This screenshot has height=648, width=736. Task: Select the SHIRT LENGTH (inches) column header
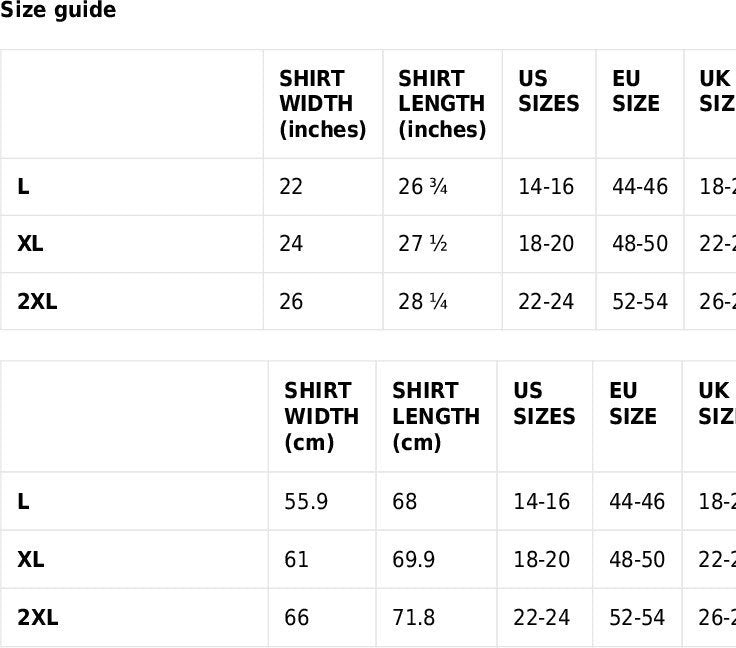(x=441, y=104)
